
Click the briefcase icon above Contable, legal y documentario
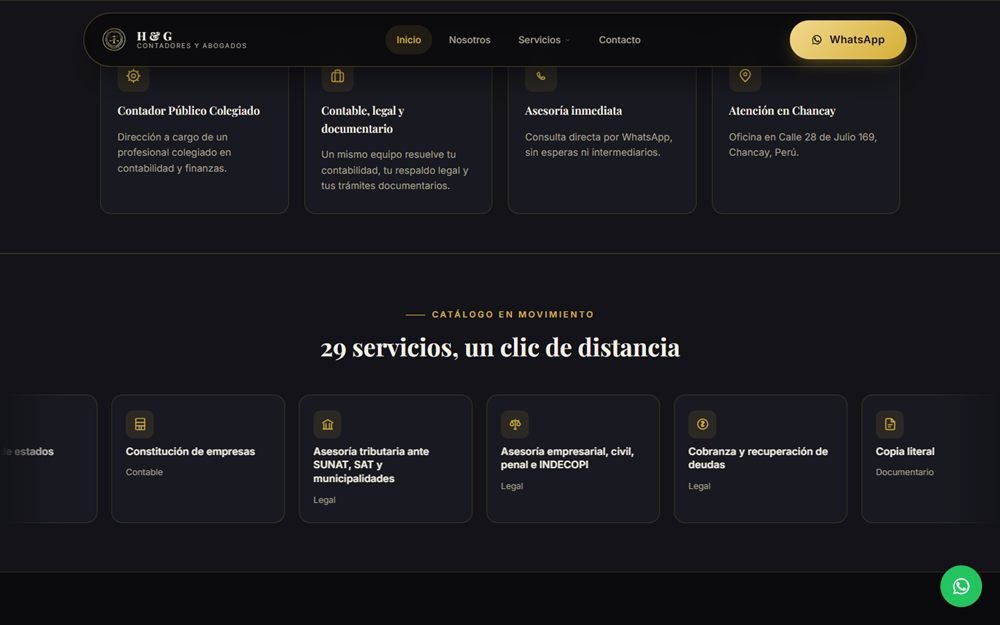(337, 76)
